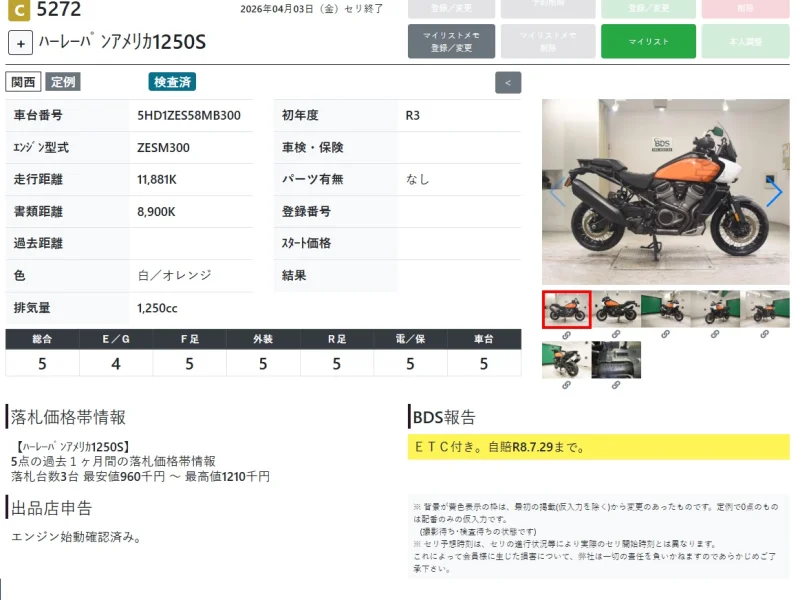This screenshot has height=600, width=800.
Task: Click the lot number 5272
Action: coord(59,9)
